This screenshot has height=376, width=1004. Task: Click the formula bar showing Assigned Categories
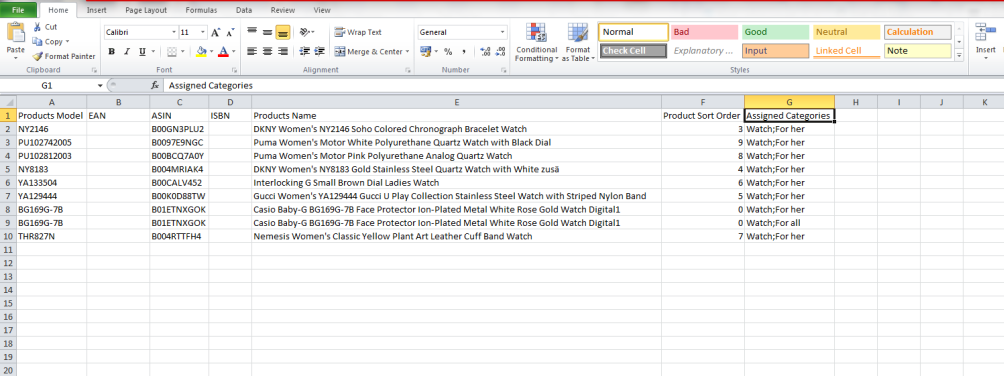[x=583, y=85]
